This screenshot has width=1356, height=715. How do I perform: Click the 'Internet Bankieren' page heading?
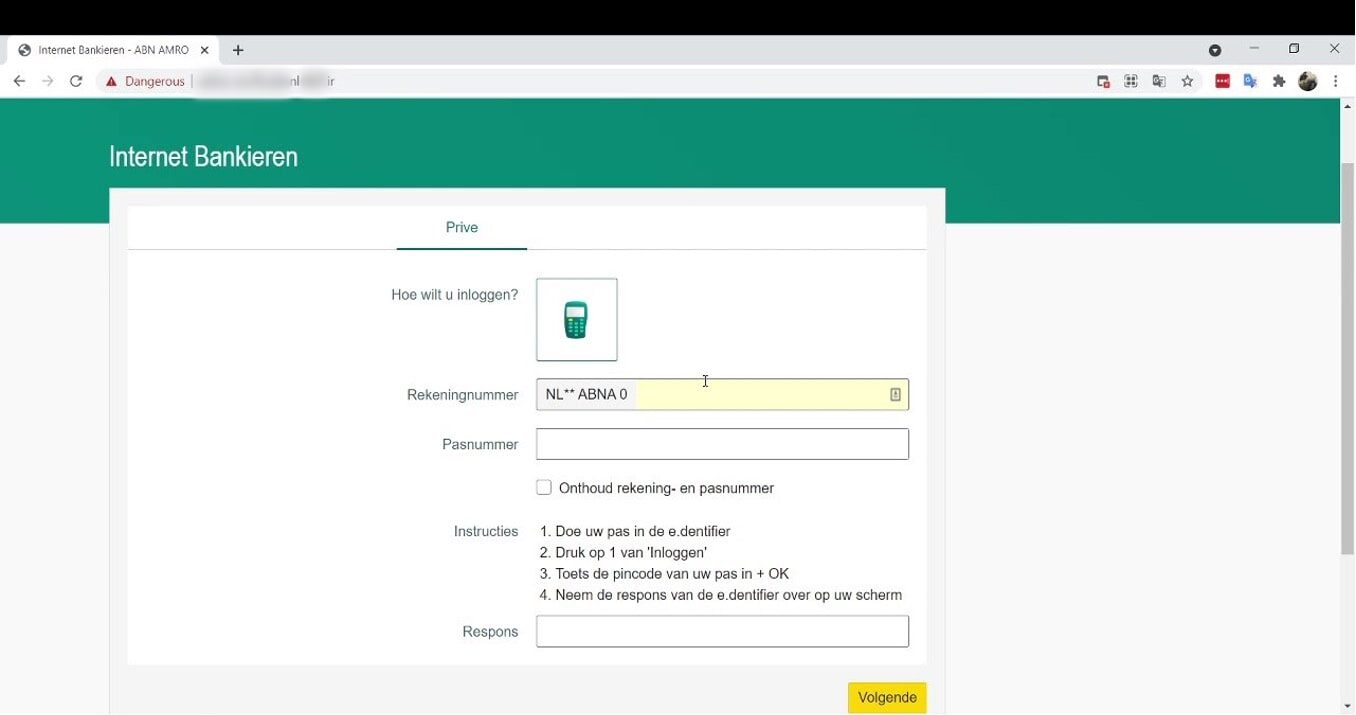point(203,157)
